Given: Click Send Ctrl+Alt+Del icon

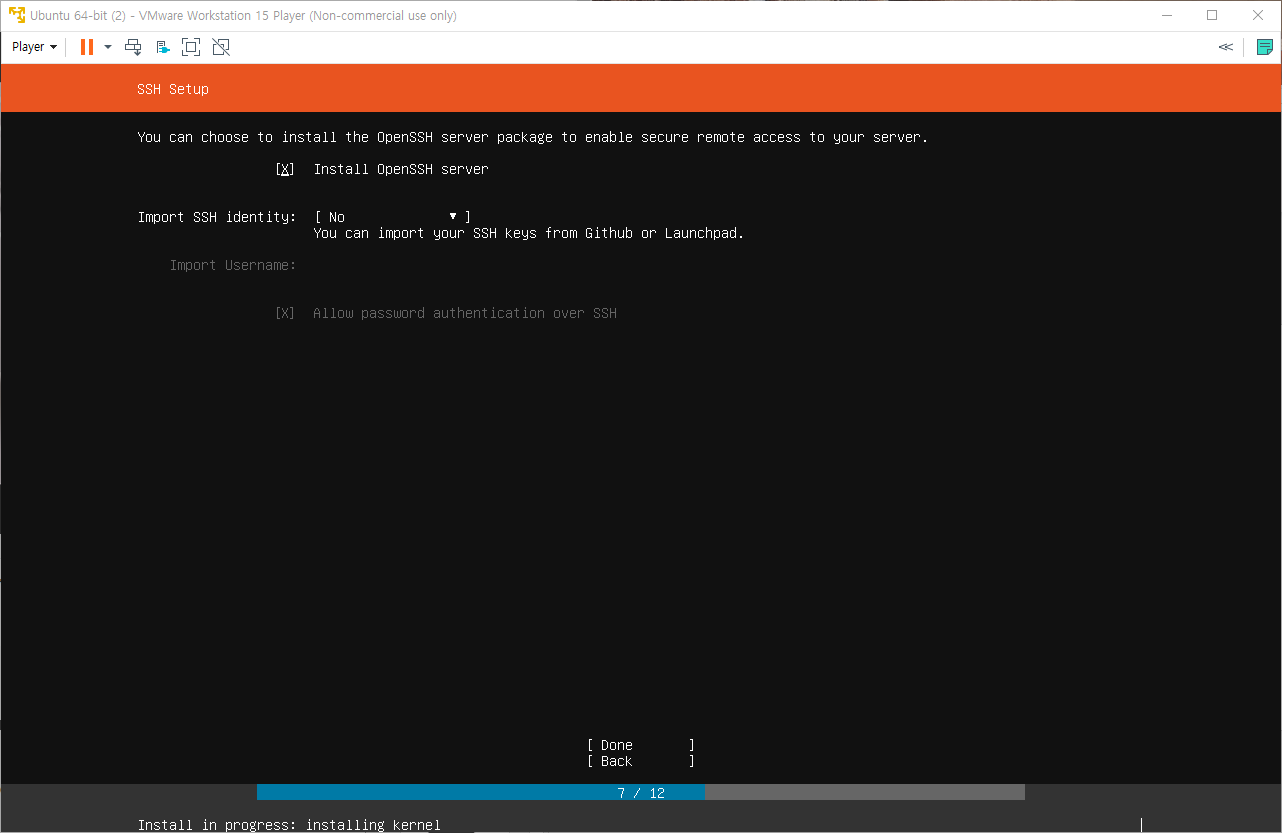Looking at the screenshot, I should (133, 47).
